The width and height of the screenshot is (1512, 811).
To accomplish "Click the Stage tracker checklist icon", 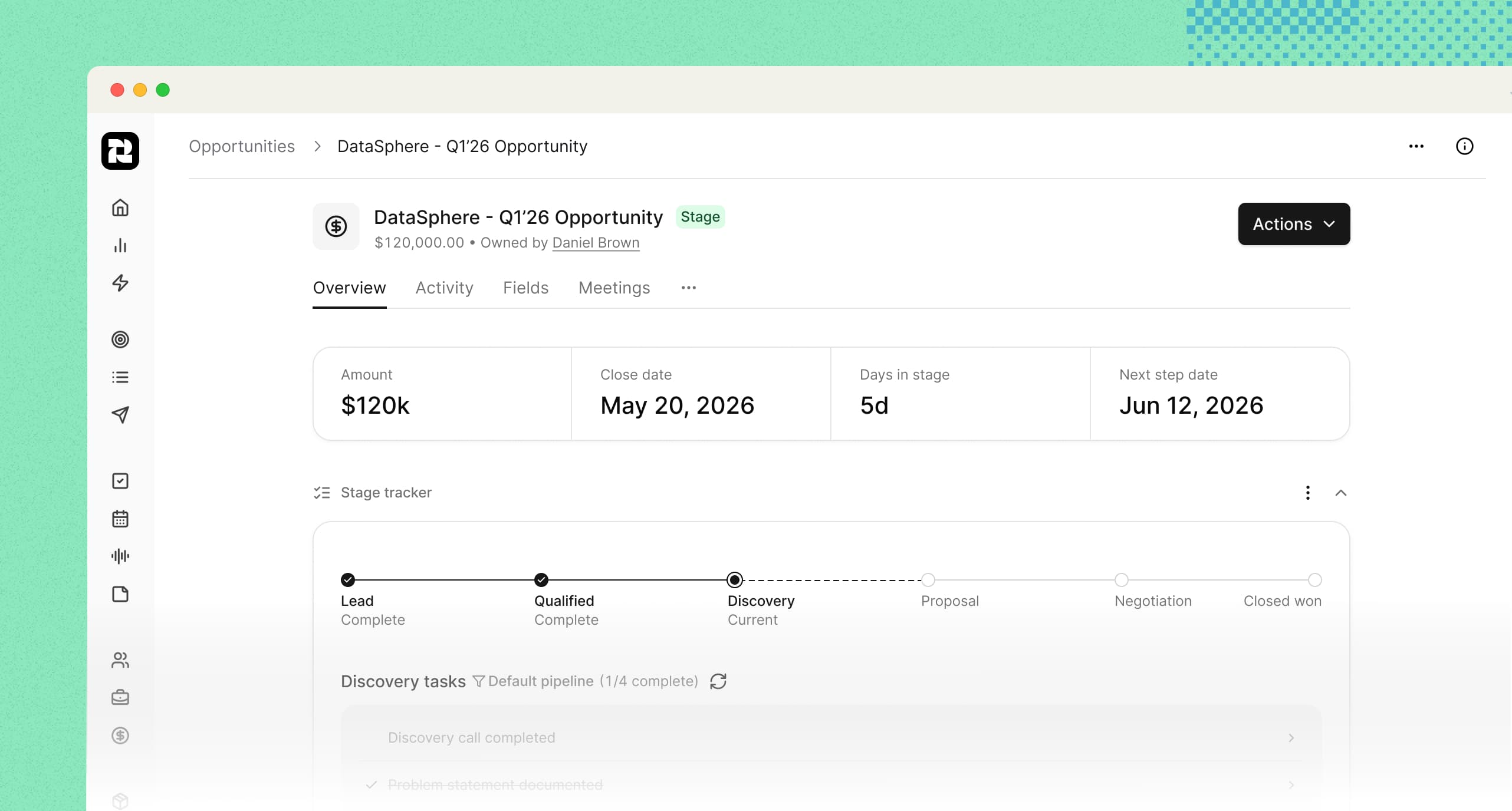I will tap(322, 493).
